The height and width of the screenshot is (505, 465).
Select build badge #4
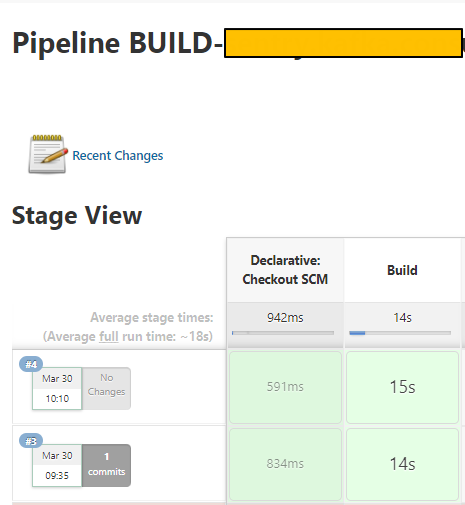(31, 364)
